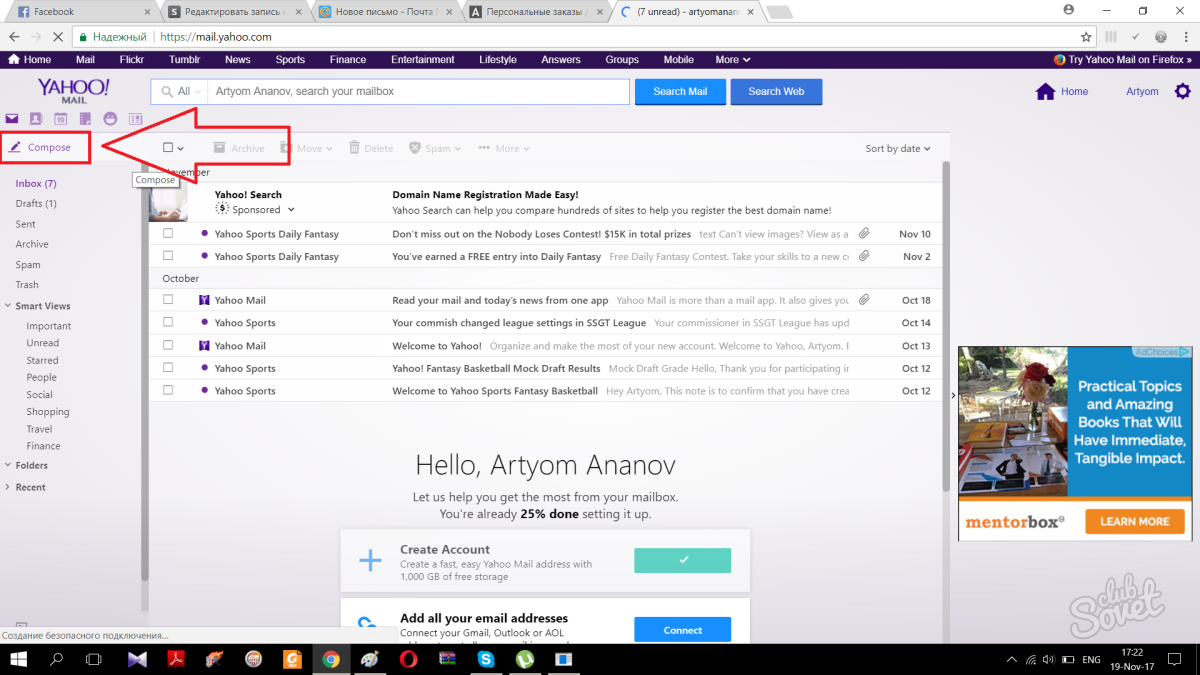Open Finance in the Yahoo navigation bar
Viewport: 1200px width, 675px height.
click(348, 60)
